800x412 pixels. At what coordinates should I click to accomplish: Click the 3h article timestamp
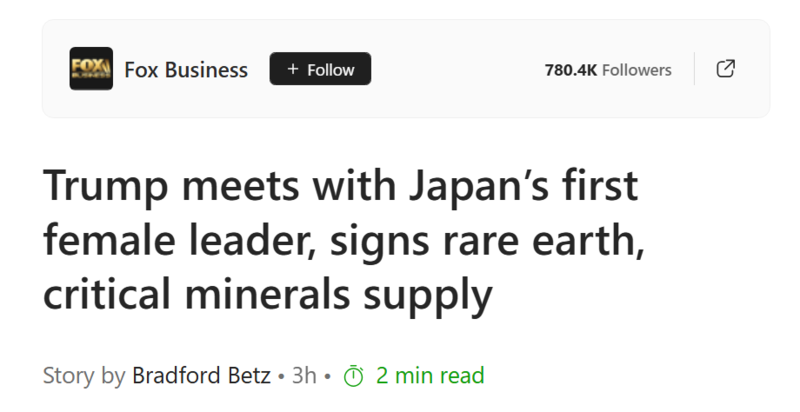pyautogui.click(x=303, y=376)
